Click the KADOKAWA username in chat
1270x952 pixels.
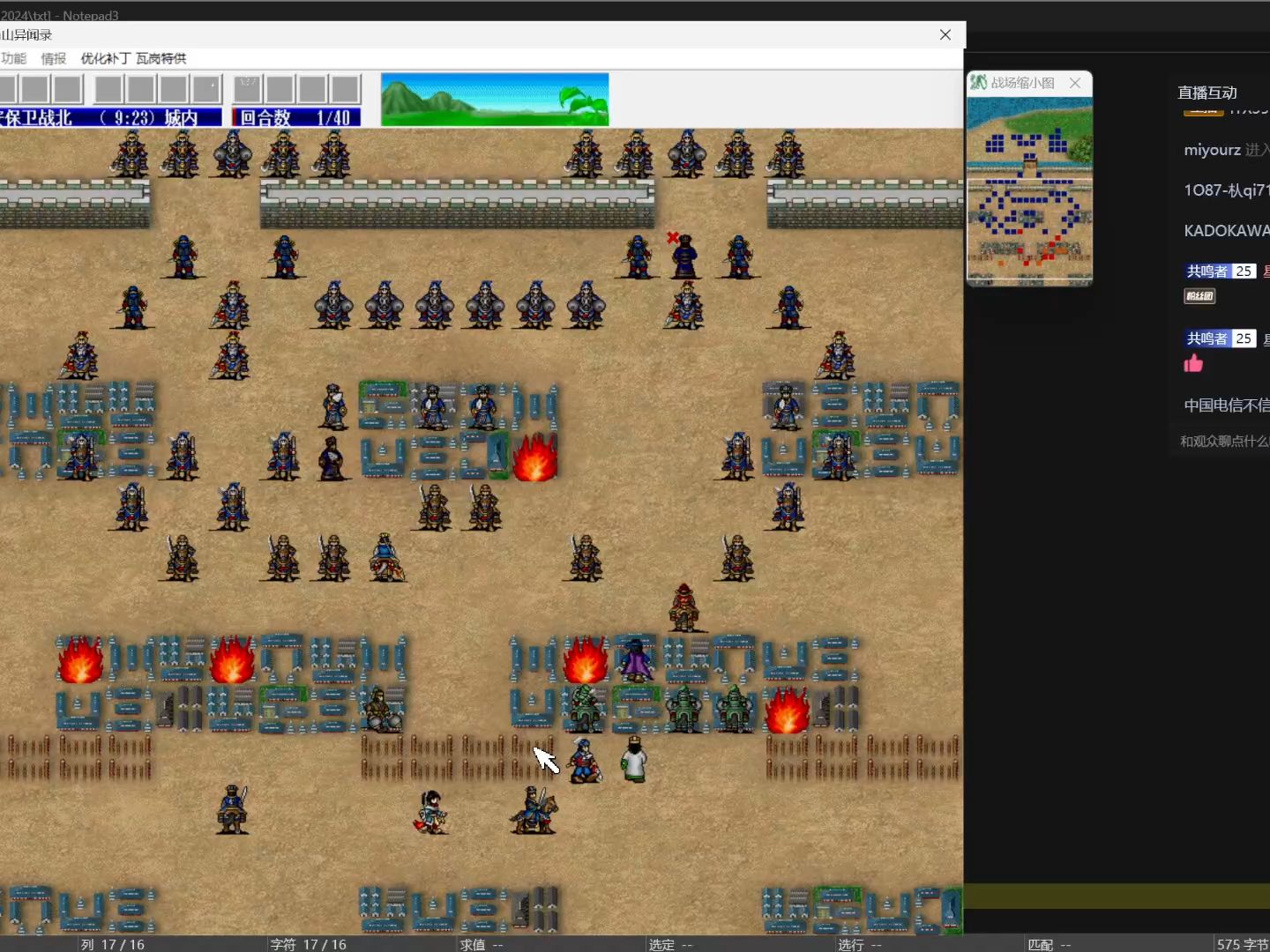click(x=1226, y=231)
